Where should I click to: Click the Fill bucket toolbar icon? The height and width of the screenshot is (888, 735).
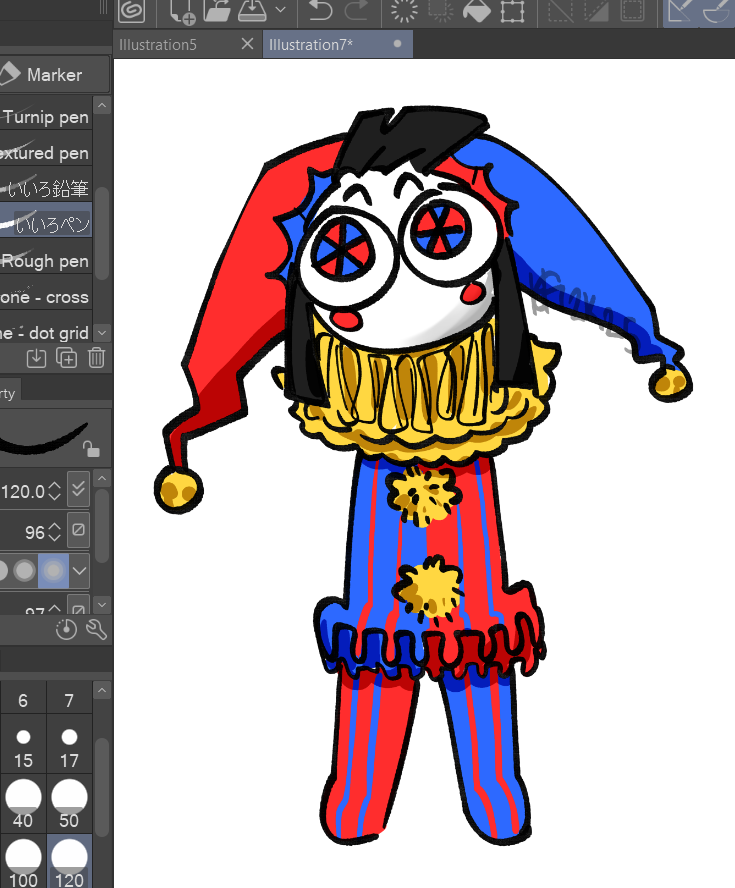click(x=477, y=10)
